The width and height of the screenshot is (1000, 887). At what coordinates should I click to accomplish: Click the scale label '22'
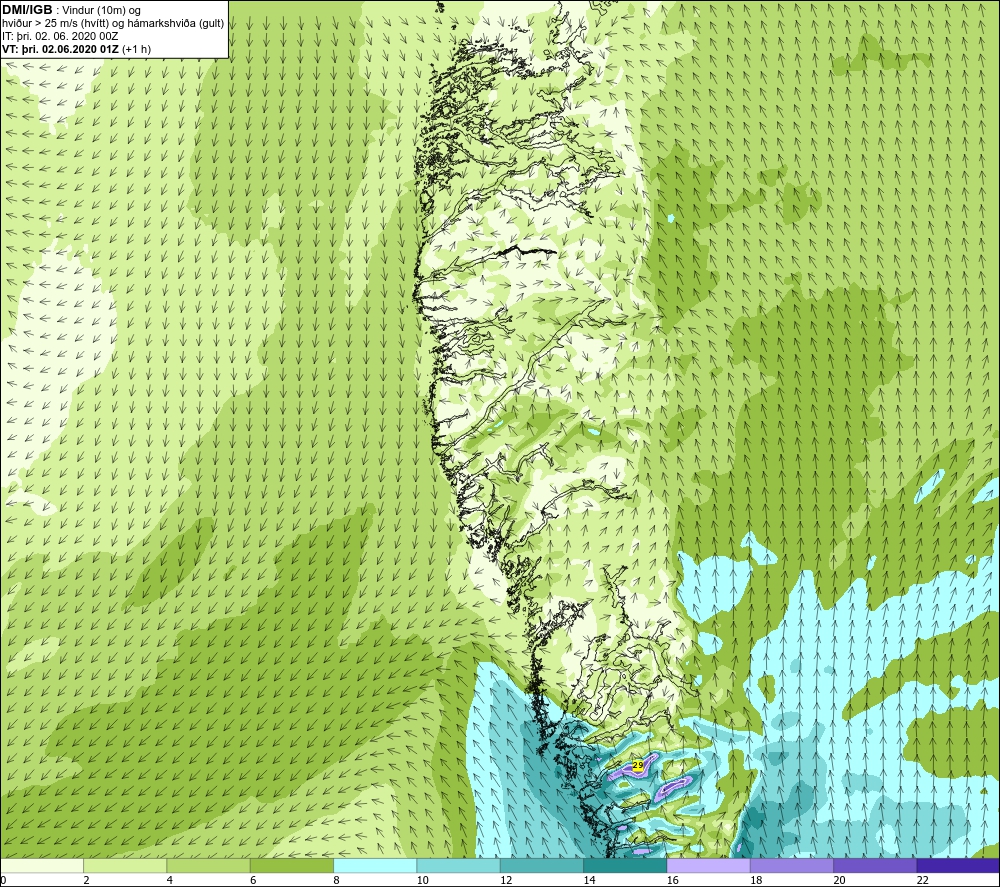click(x=922, y=880)
